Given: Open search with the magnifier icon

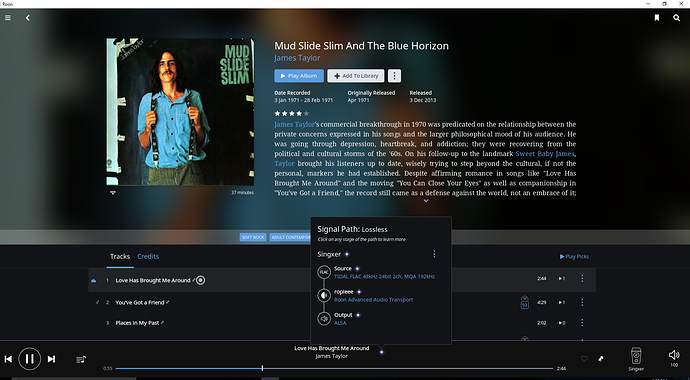Looking at the screenshot, I should (x=676, y=18).
